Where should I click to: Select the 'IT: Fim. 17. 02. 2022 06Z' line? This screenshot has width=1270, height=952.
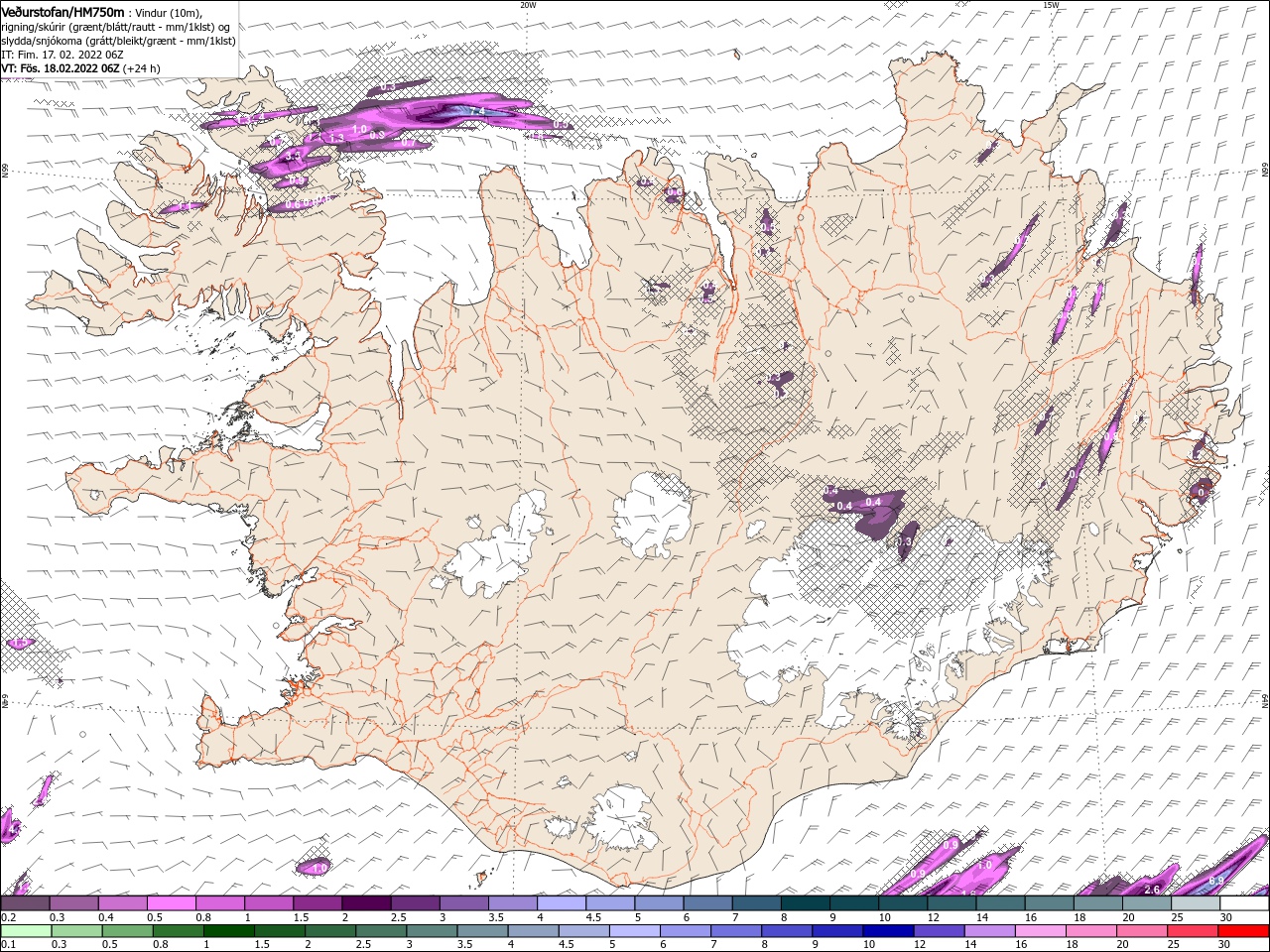(63, 55)
